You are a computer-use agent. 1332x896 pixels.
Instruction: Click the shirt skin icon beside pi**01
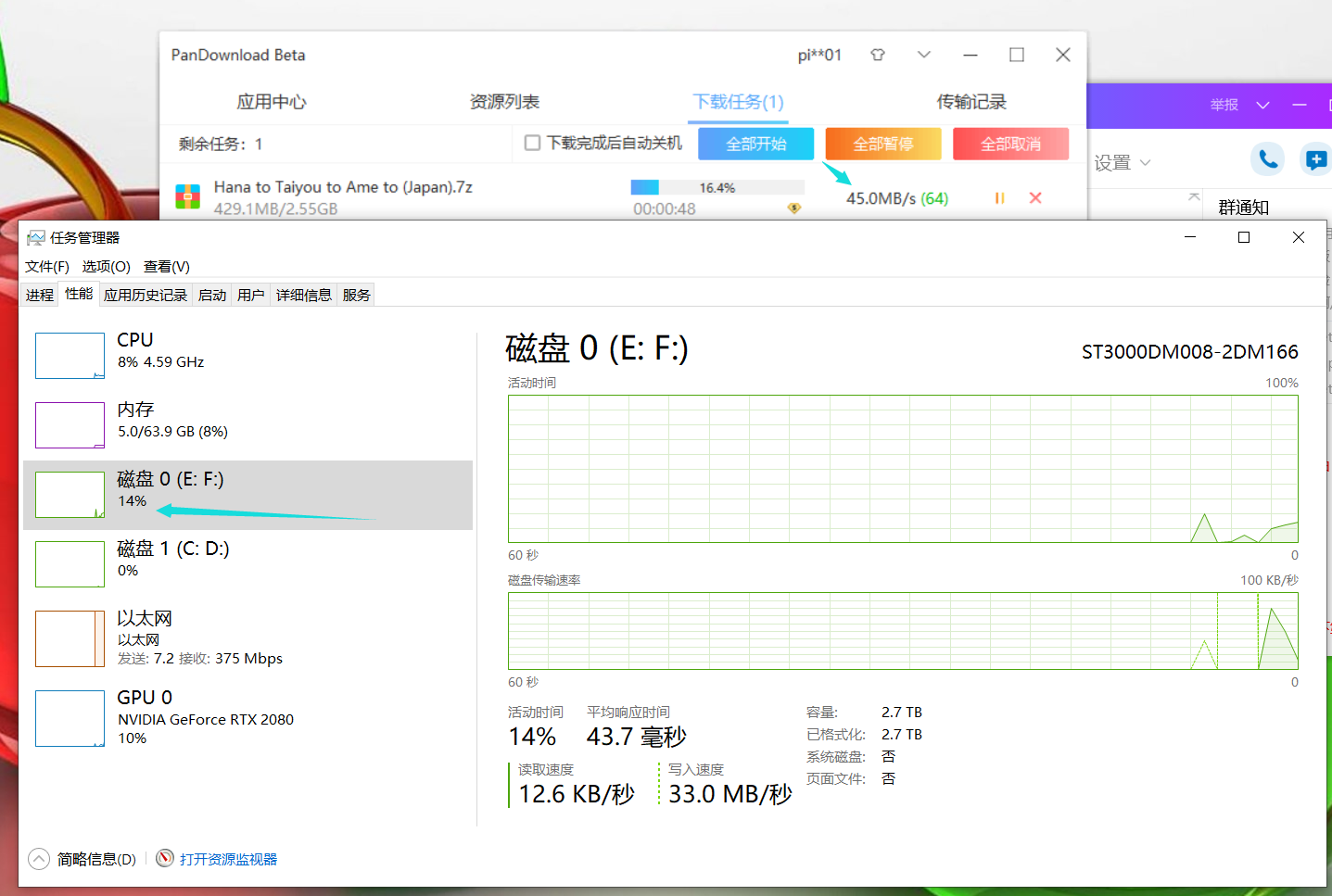click(x=877, y=55)
